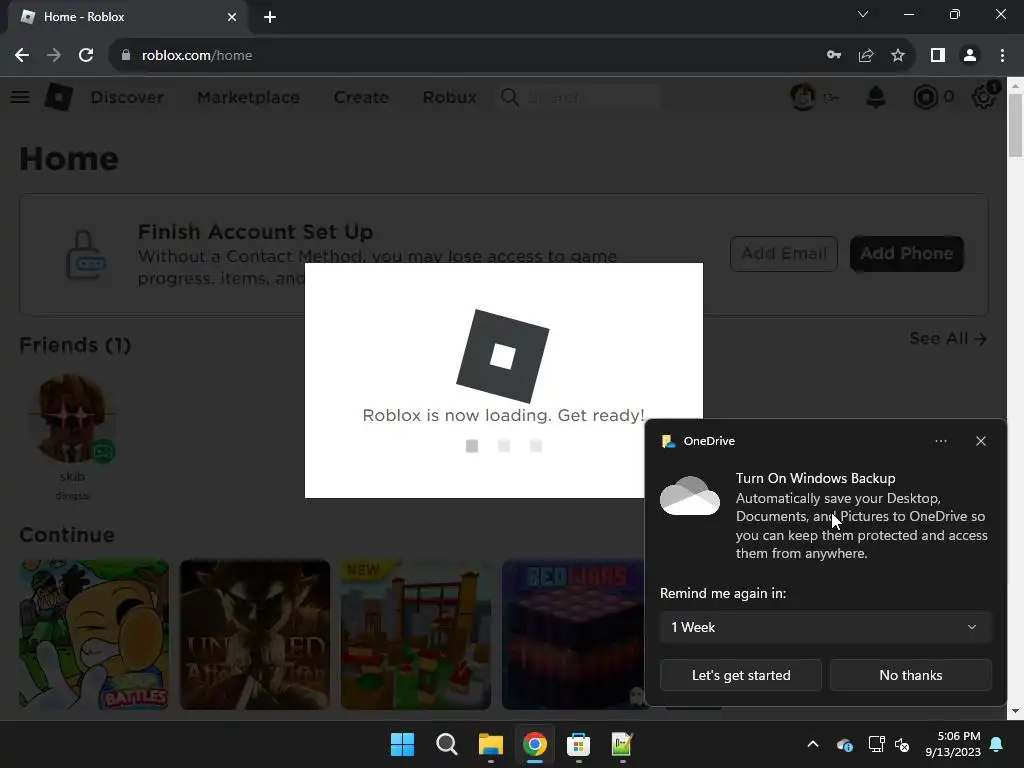1024x768 pixels.
Task: Open the saved passwords key icon
Action: coord(834,56)
